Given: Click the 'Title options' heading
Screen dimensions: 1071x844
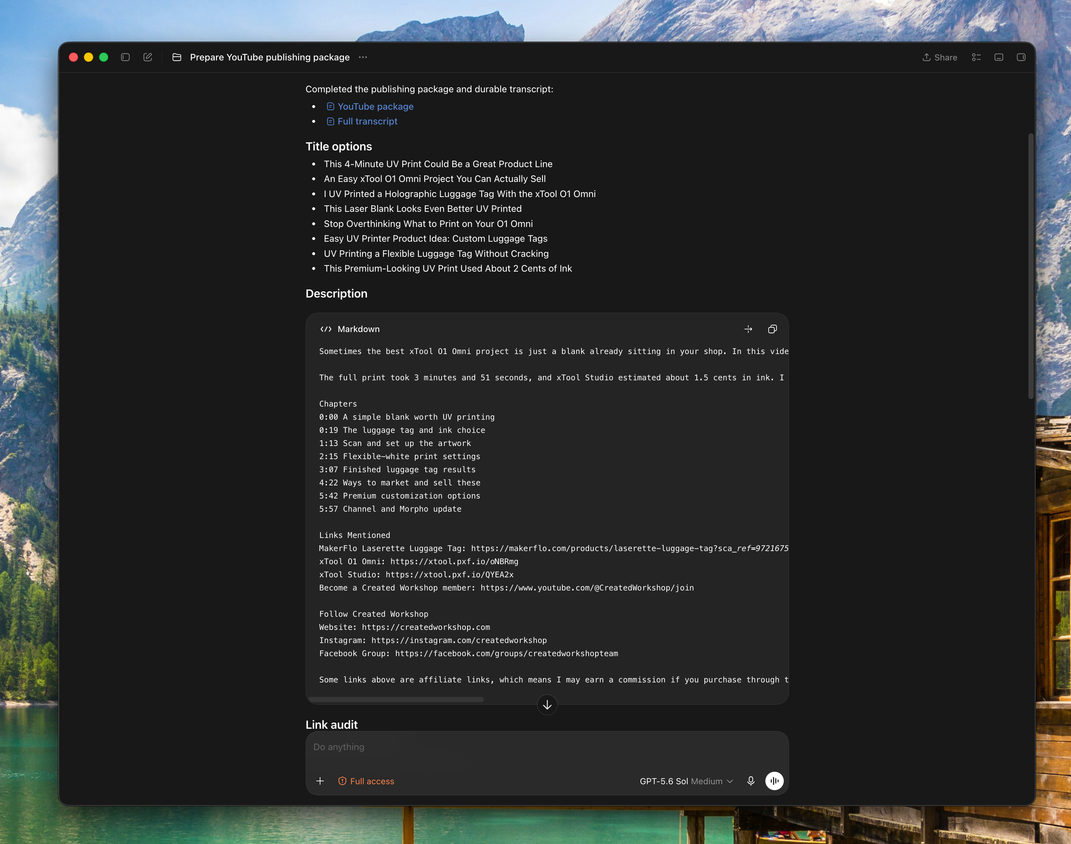Looking at the screenshot, I should click(339, 147).
